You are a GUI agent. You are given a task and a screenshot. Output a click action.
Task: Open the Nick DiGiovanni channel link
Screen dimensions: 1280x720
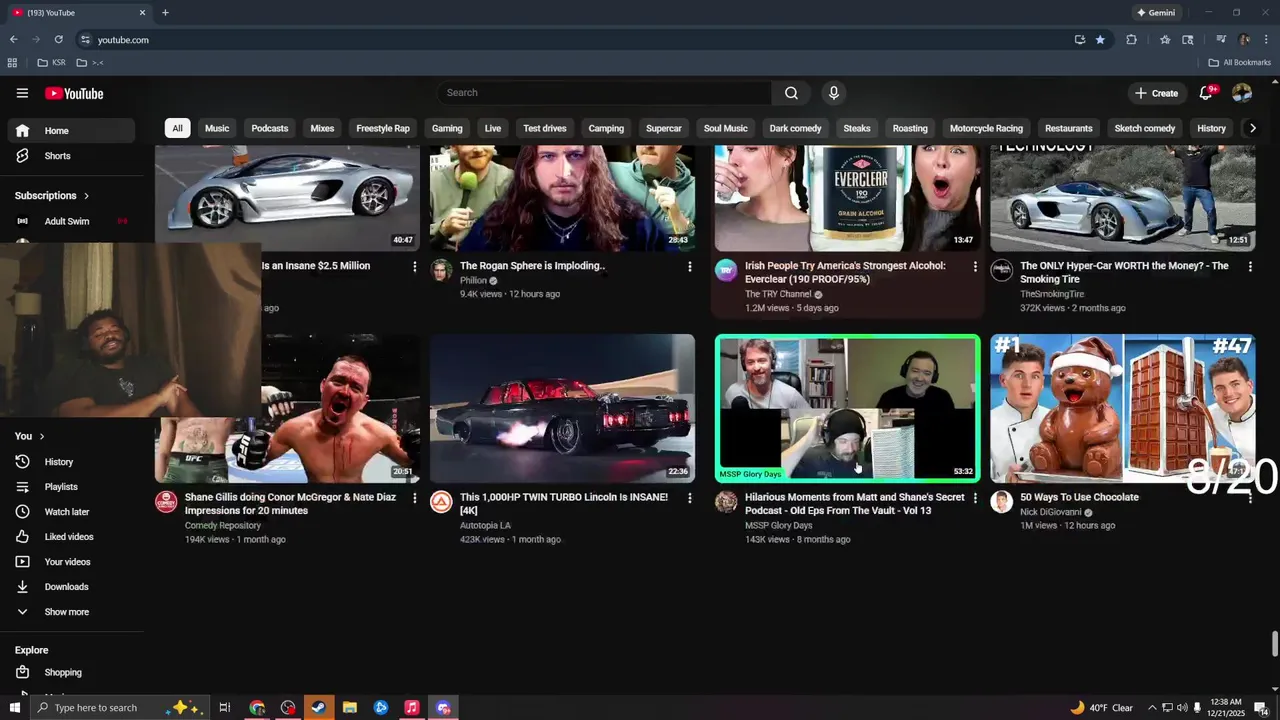pos(1051,512)
